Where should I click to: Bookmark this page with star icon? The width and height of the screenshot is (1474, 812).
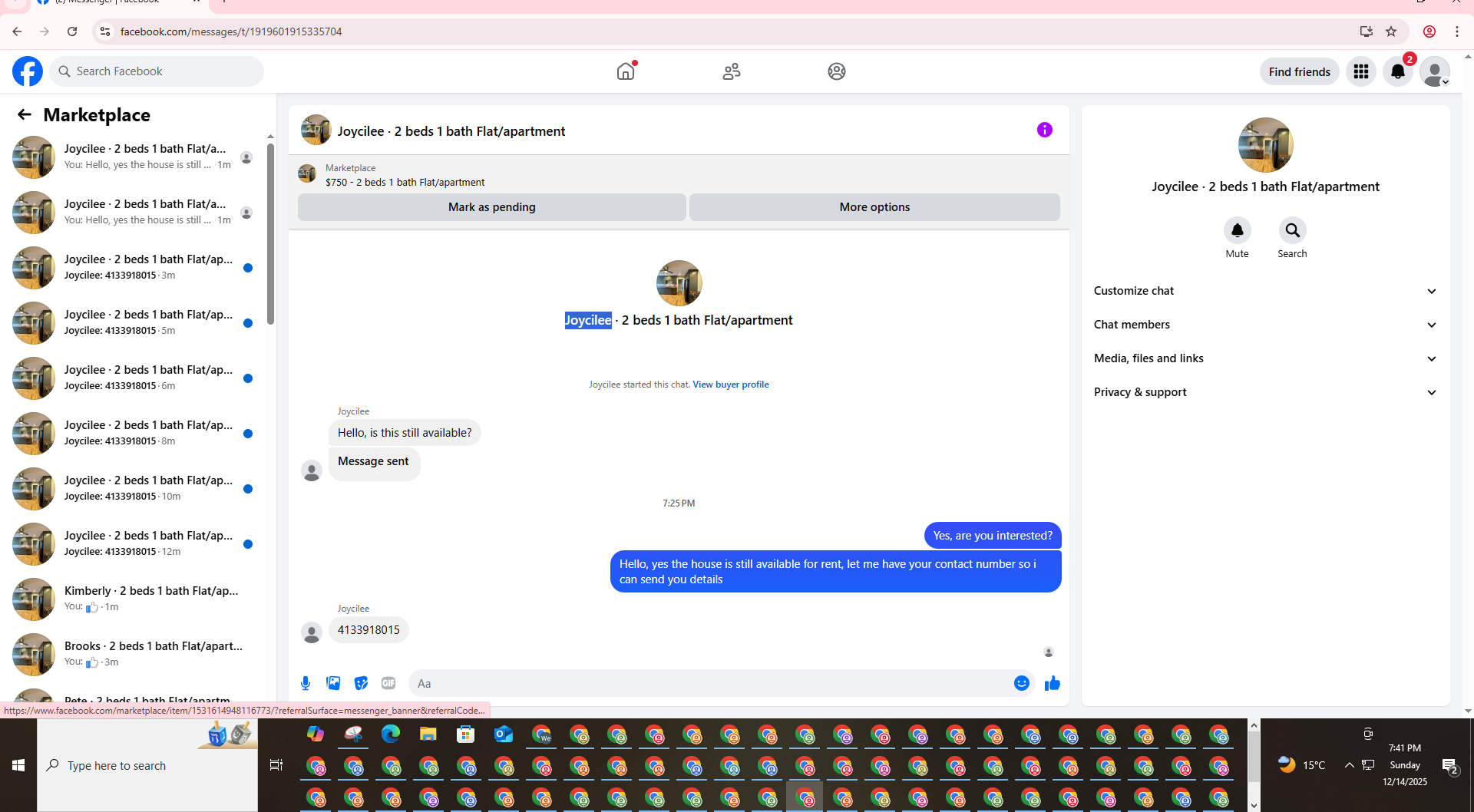pyautogui.click(x=1391, y=31)
